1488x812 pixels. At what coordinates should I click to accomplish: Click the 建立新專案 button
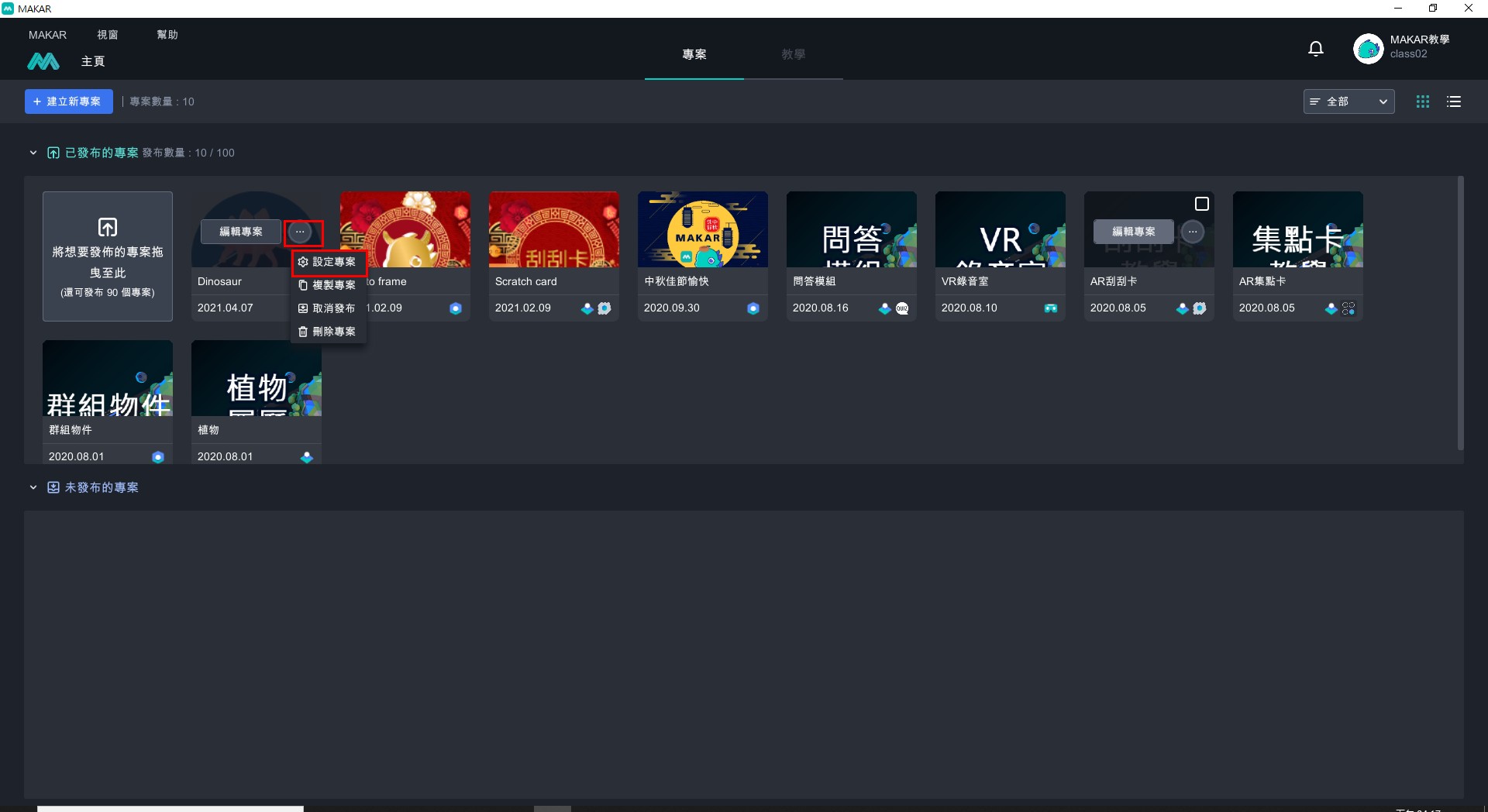point(68,101)
